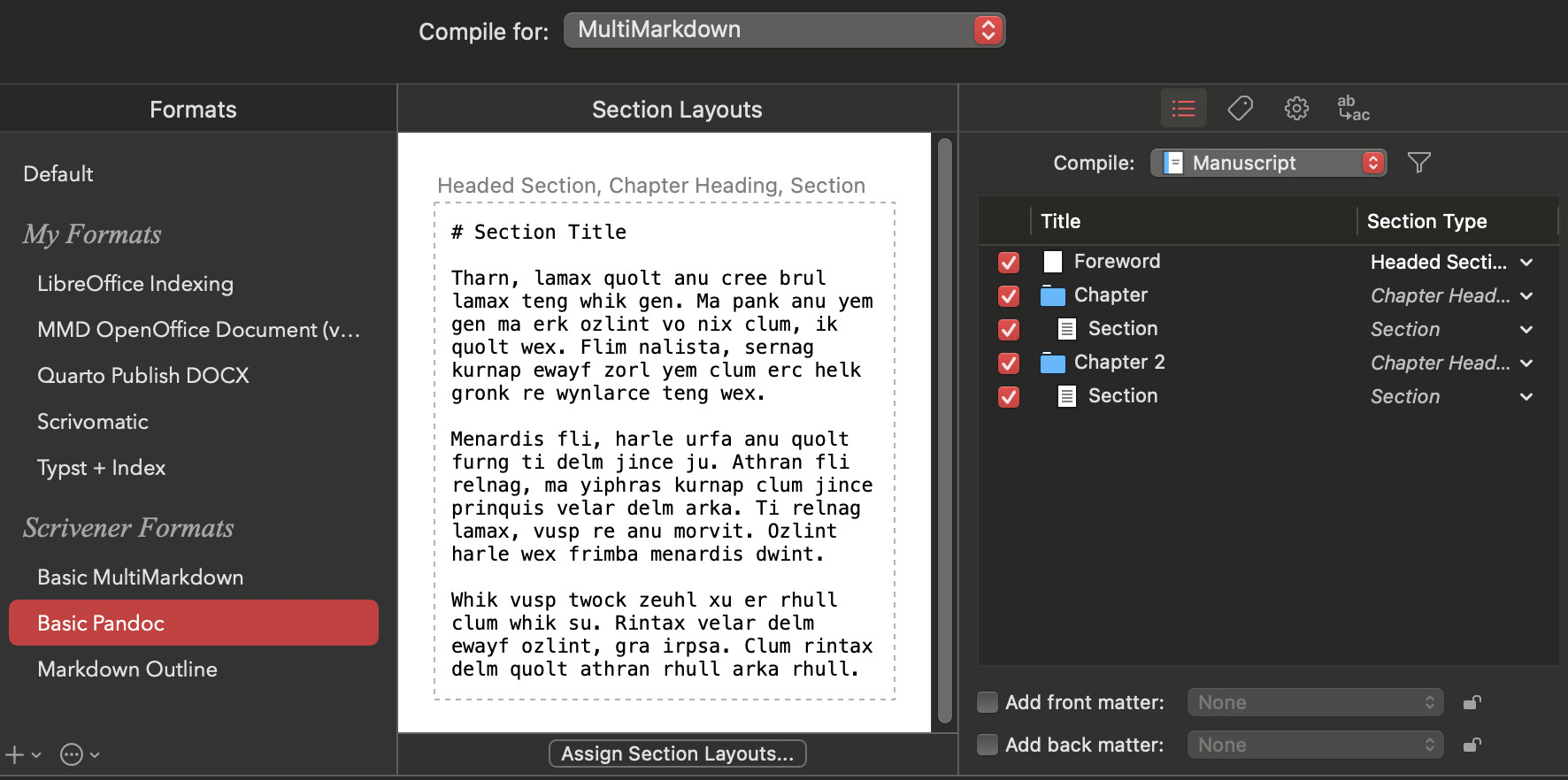1568x780 pixels.
Task: Click the Foreword document icon
Action: coord(1052,262)
